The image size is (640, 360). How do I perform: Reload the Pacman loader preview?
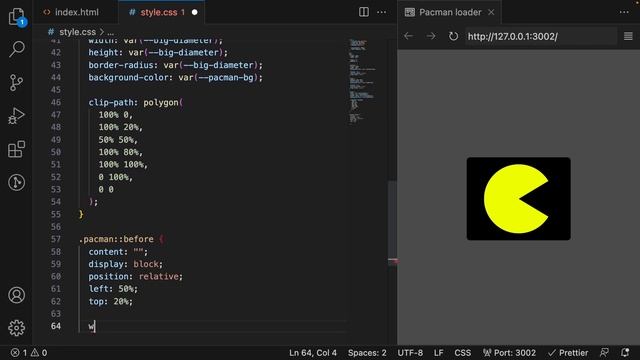tap(453, 36)
